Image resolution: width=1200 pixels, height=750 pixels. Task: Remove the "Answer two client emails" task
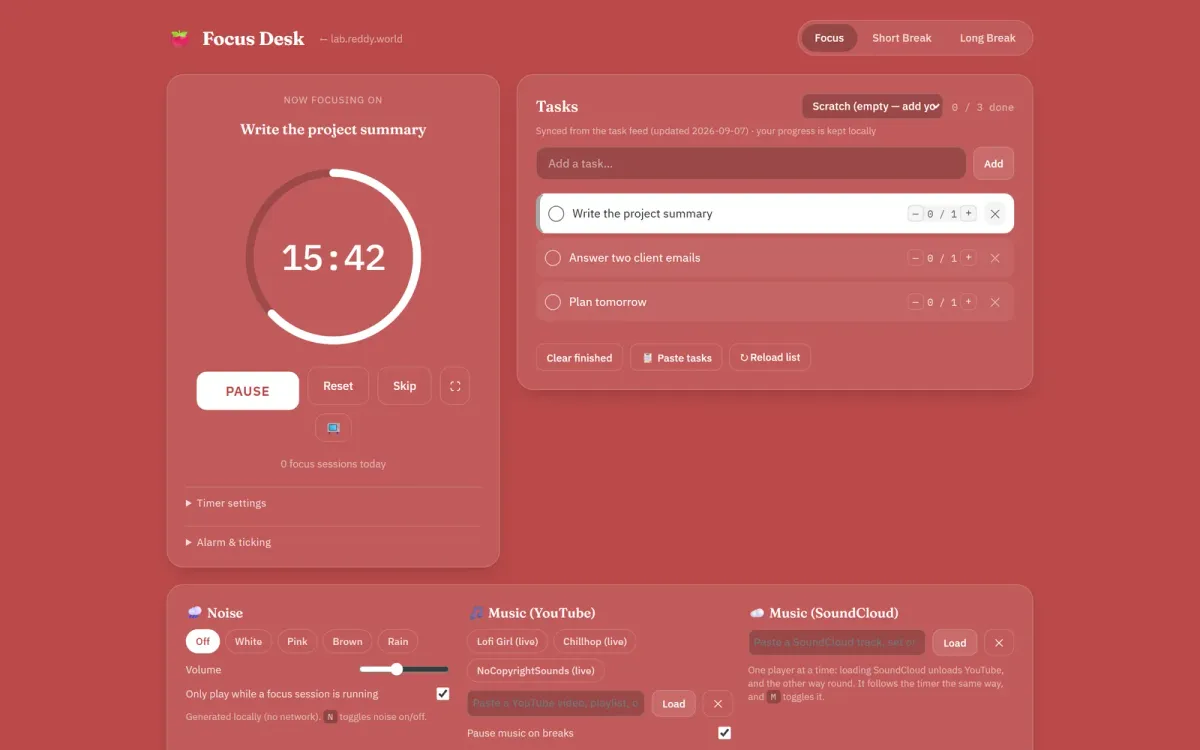(x=995, y=258)
